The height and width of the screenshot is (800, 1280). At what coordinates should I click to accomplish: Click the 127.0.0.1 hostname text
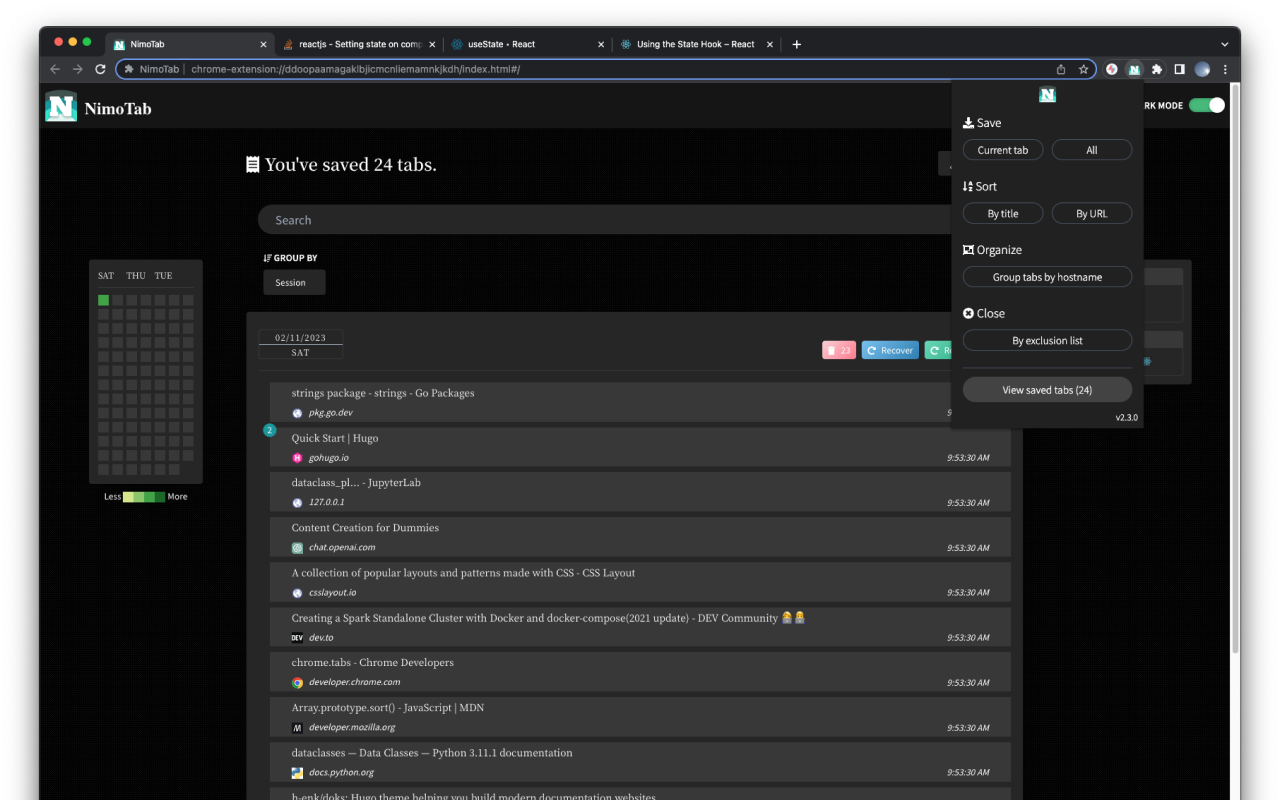326,503
